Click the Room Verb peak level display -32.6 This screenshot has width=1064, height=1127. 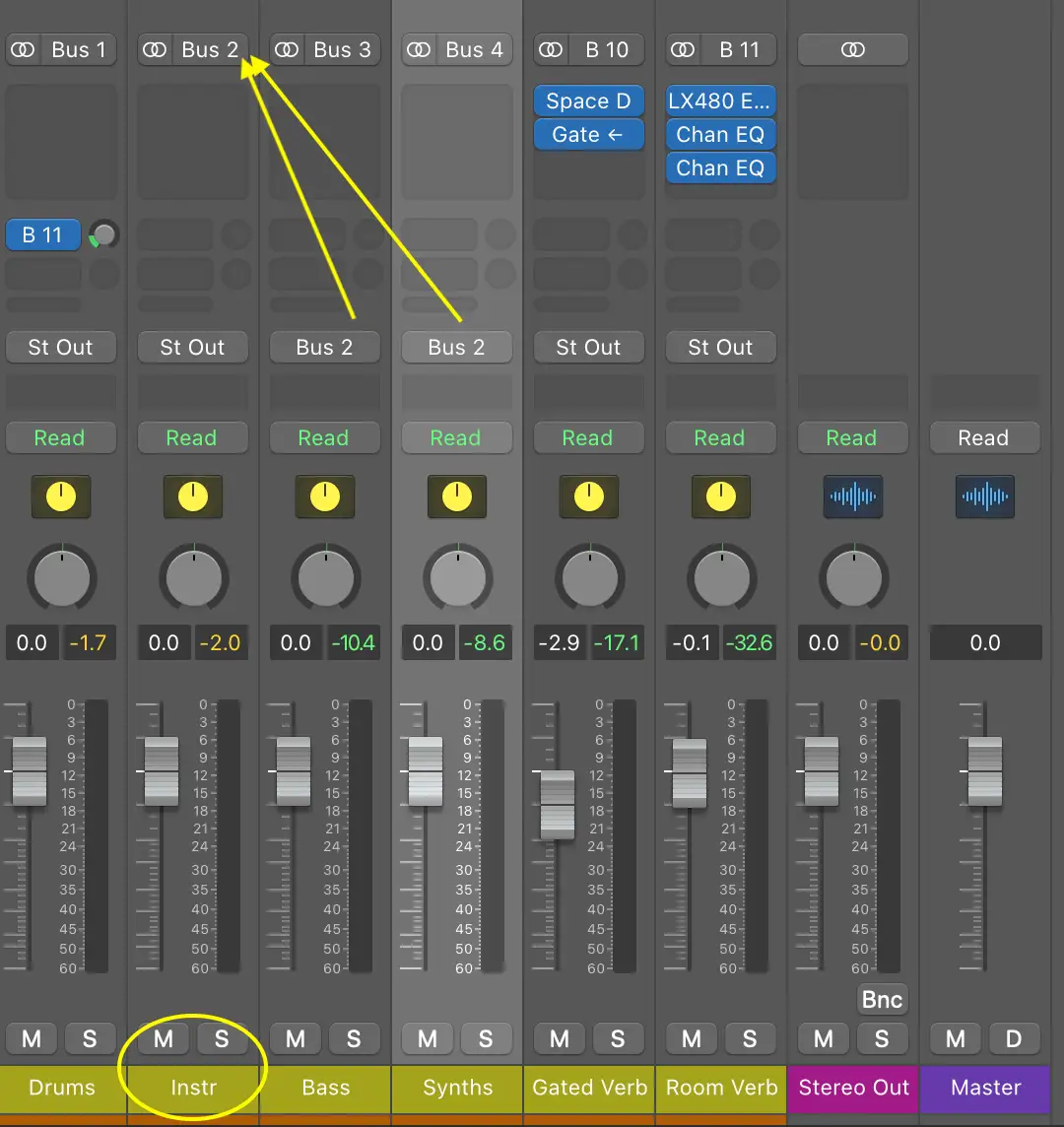tap(748, 643)
